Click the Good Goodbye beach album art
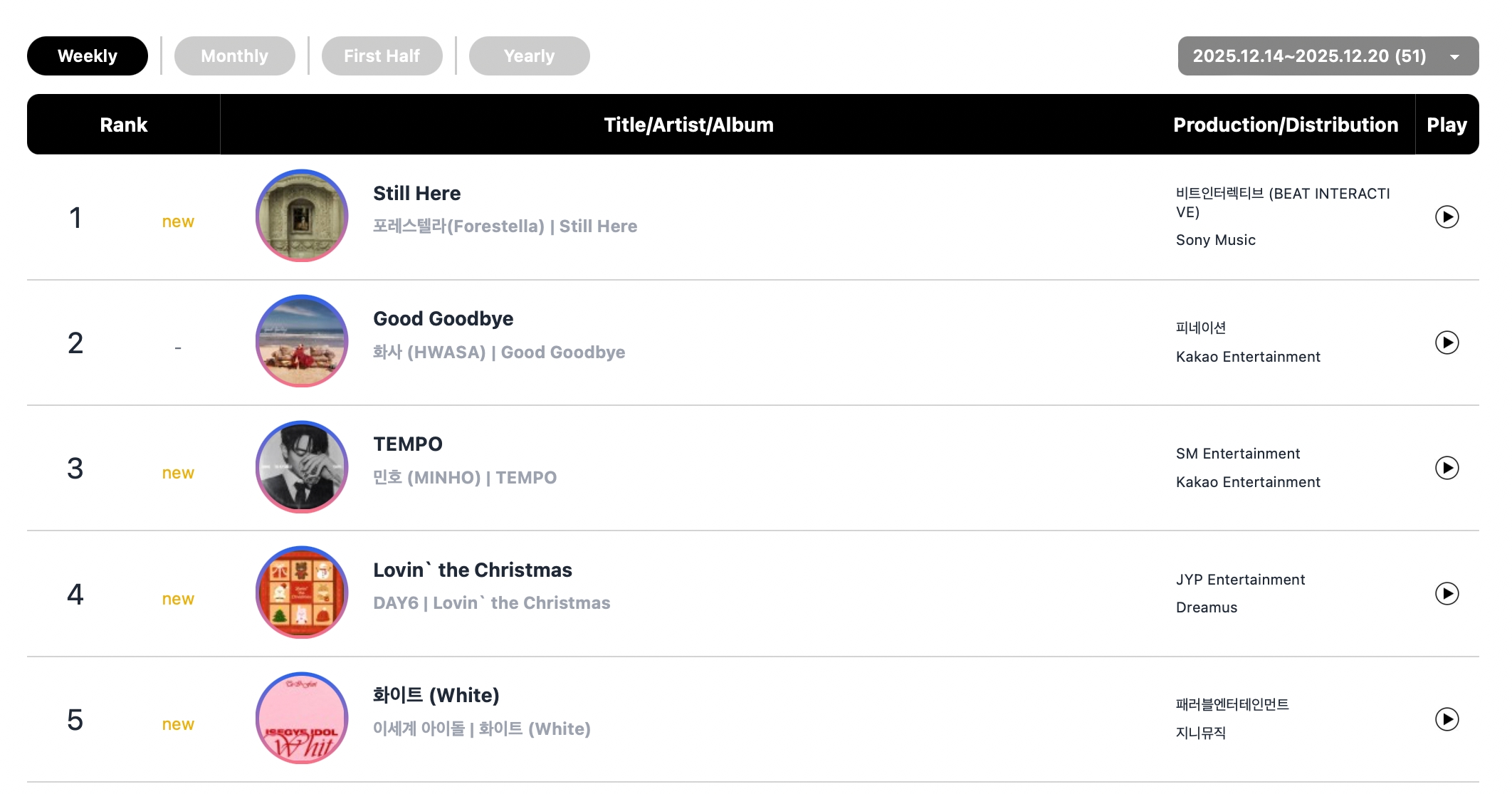The height and width of the screenshot is (794, 1512). pyautogui.click(x=302, y=341)
